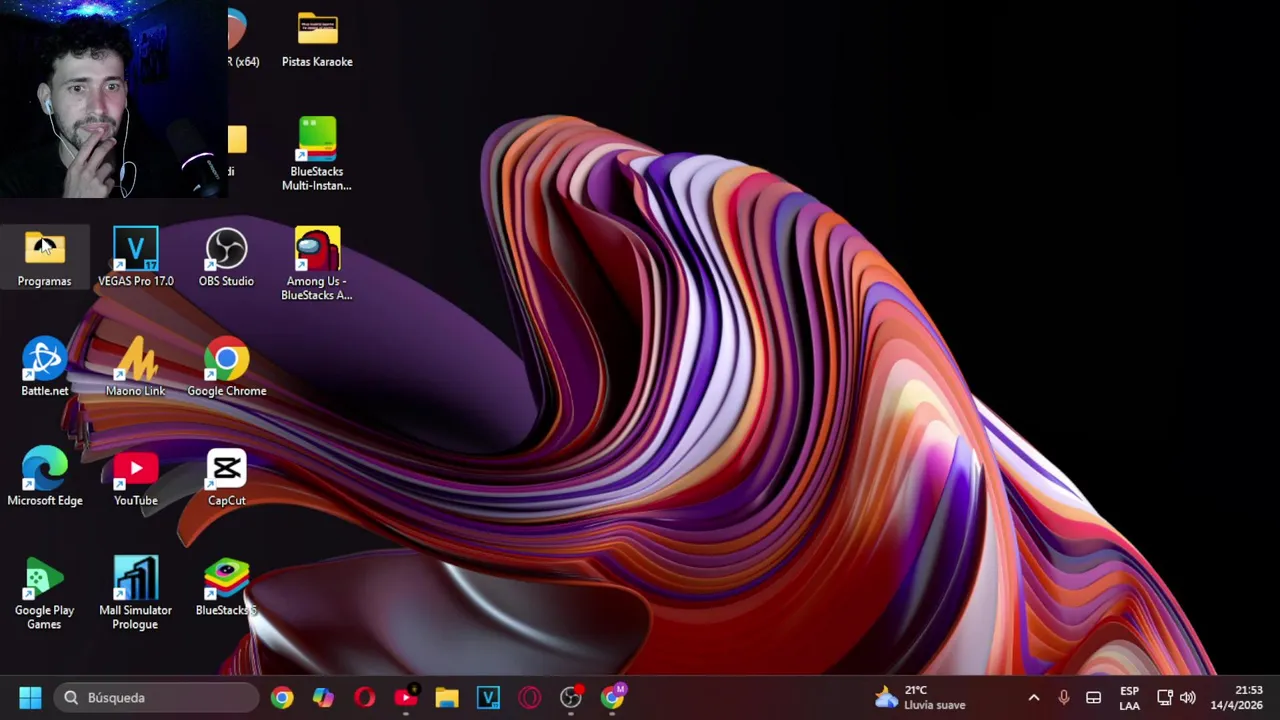Expand hidden system tray icons
This screenshot has width=1280, height=720.
pos(1034,697)
